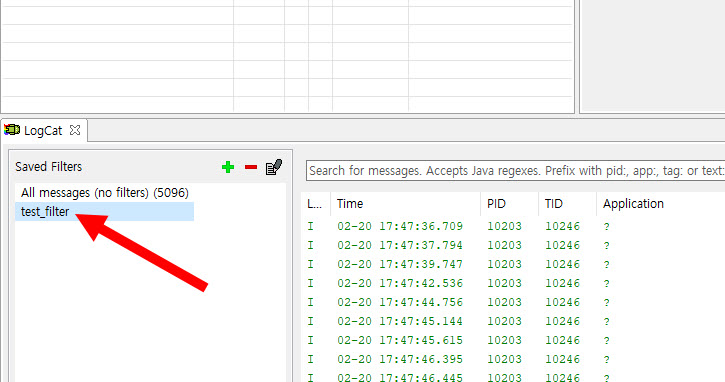This screenshot has height=382, width=725.
Task: Select log row at 17:47:46.395
Action: (513, 359)
